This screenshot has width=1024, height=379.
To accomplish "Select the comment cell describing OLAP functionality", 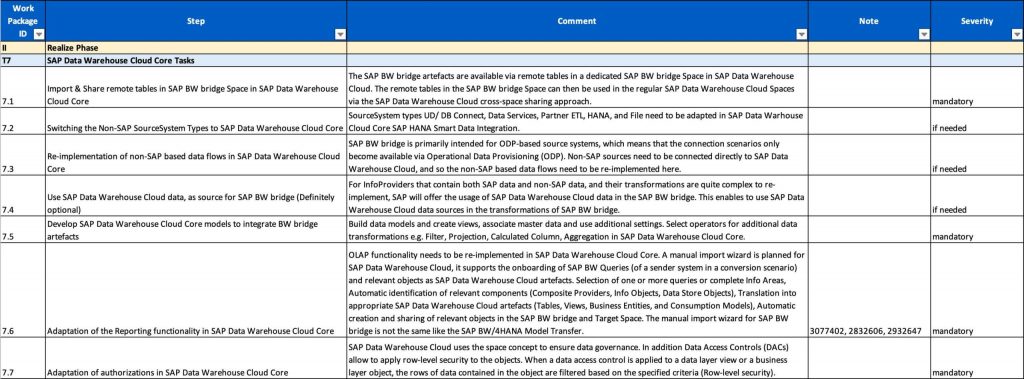I will point(577,291).
